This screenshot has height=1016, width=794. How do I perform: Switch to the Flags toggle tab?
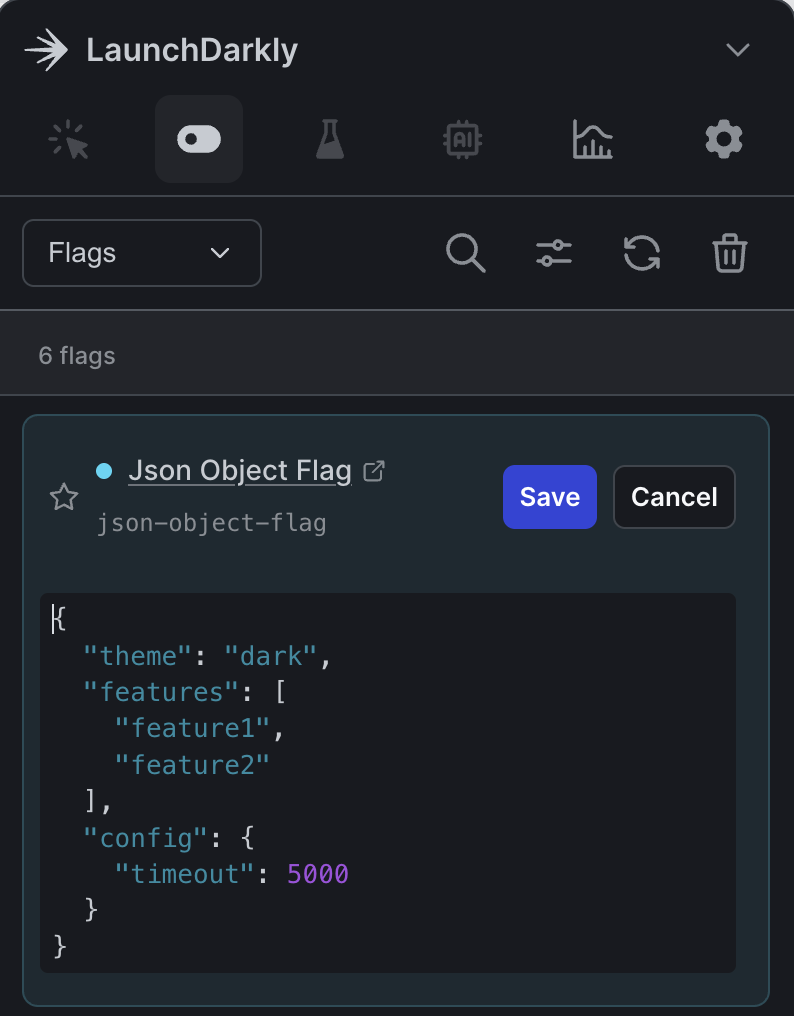point(198,139)
